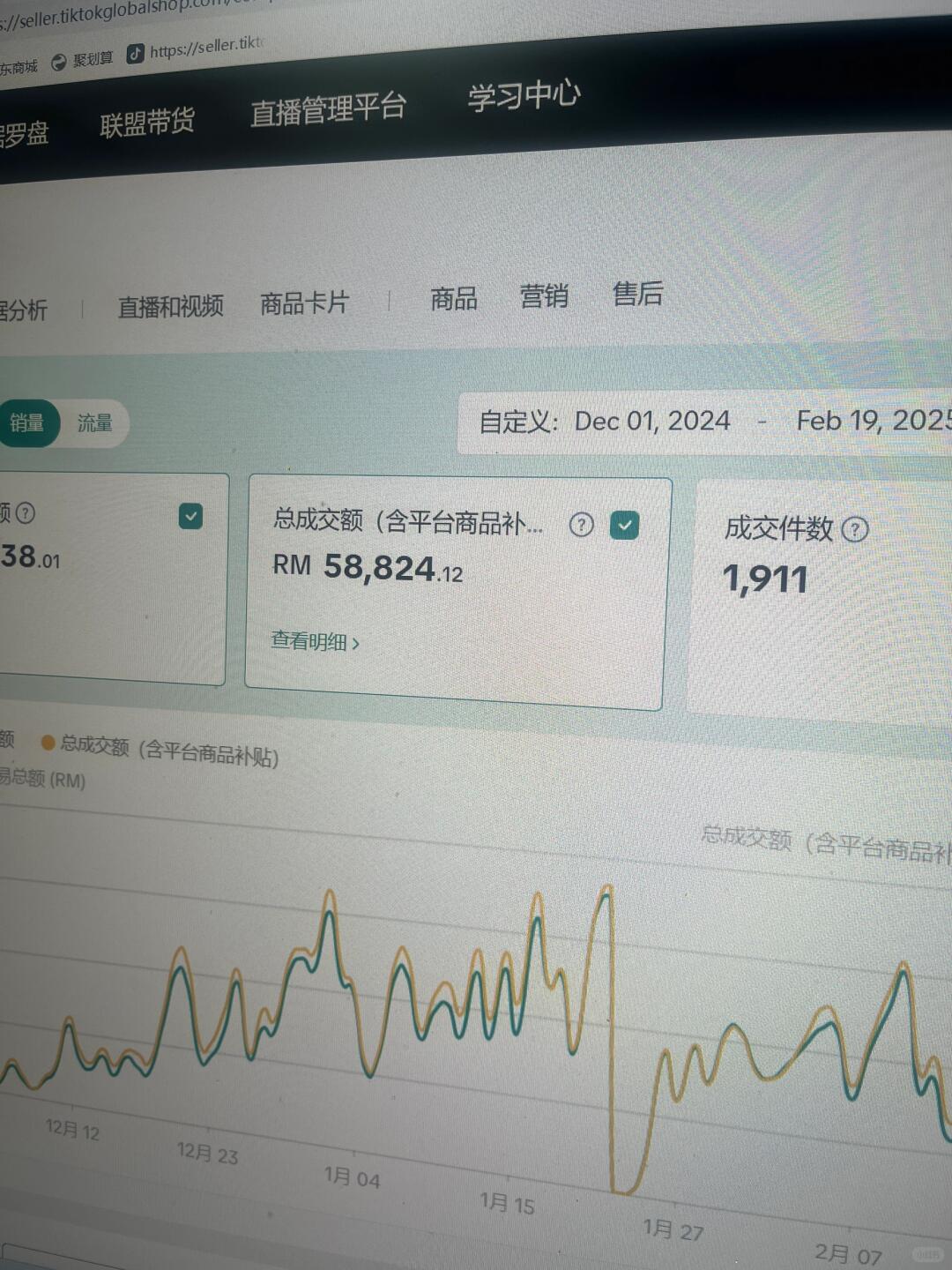
Task: Click the 成交件数 card title
Action: coord(778,528)
